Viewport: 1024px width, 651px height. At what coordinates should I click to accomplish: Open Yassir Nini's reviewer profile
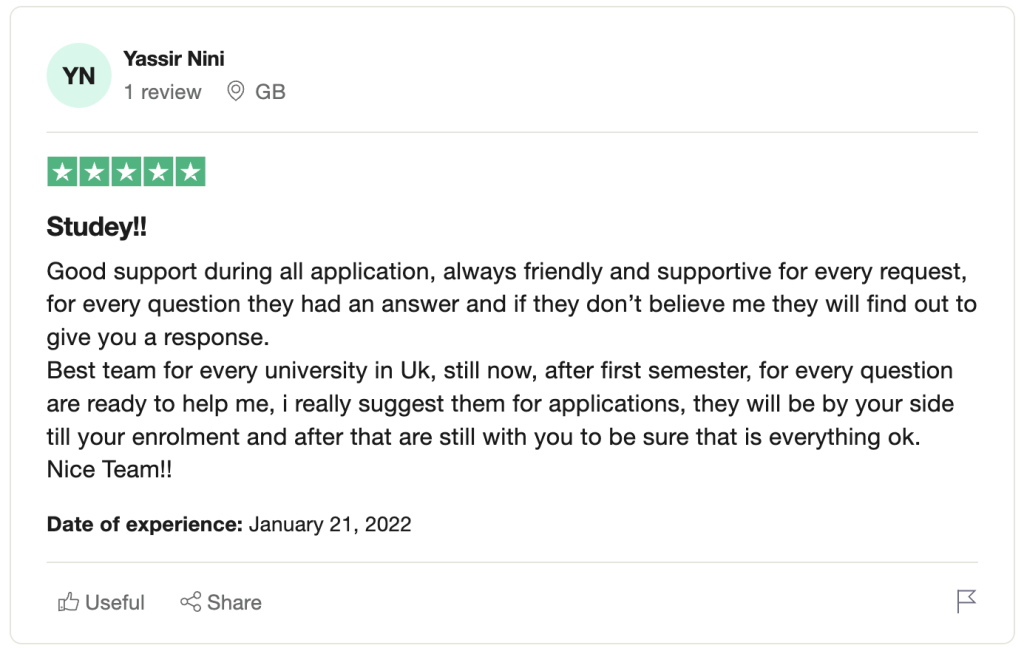(174, 59)
